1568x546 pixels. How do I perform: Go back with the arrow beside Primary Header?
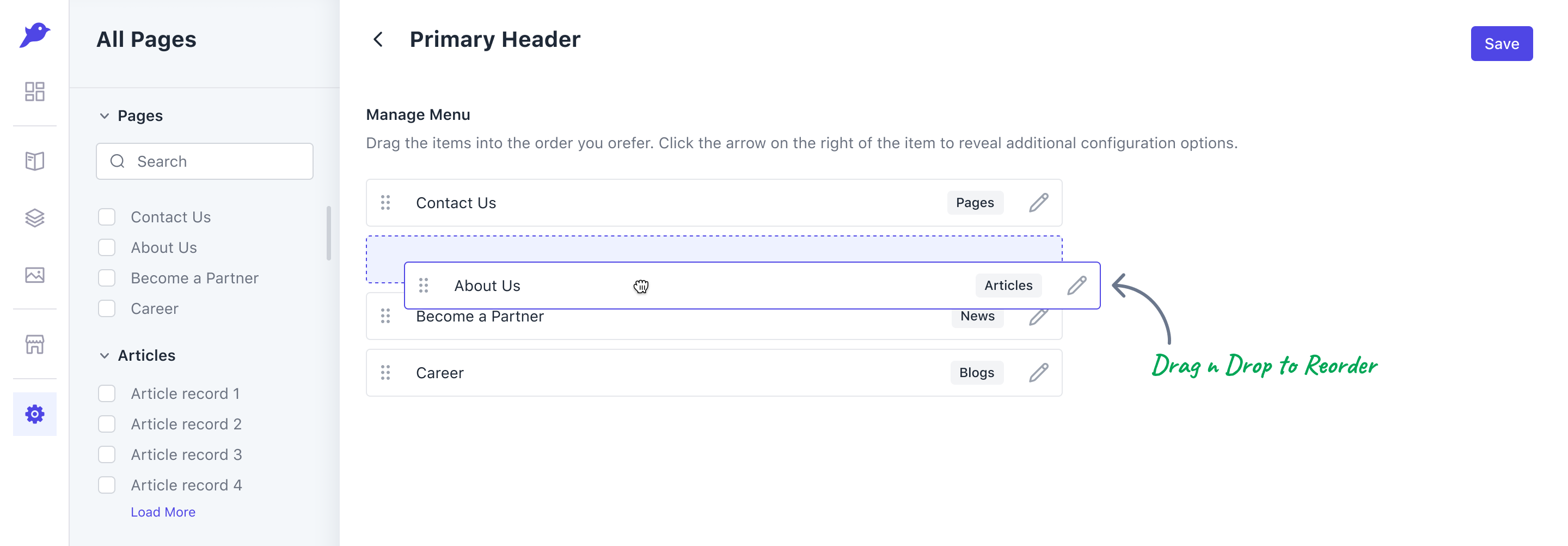click(x=378, y=40)
